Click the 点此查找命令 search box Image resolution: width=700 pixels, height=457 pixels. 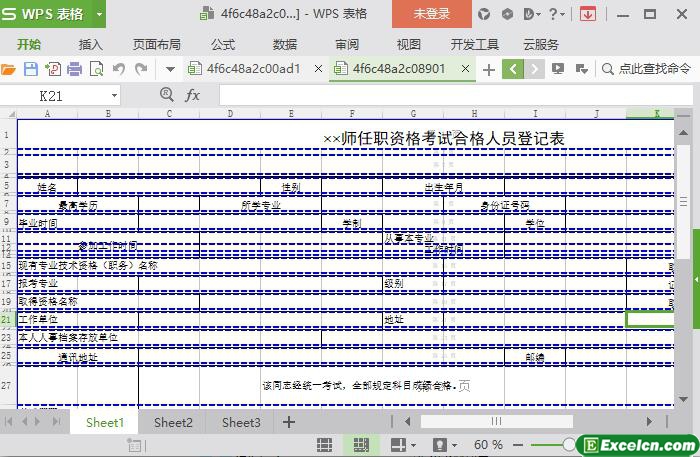click(x=647, y=69)
